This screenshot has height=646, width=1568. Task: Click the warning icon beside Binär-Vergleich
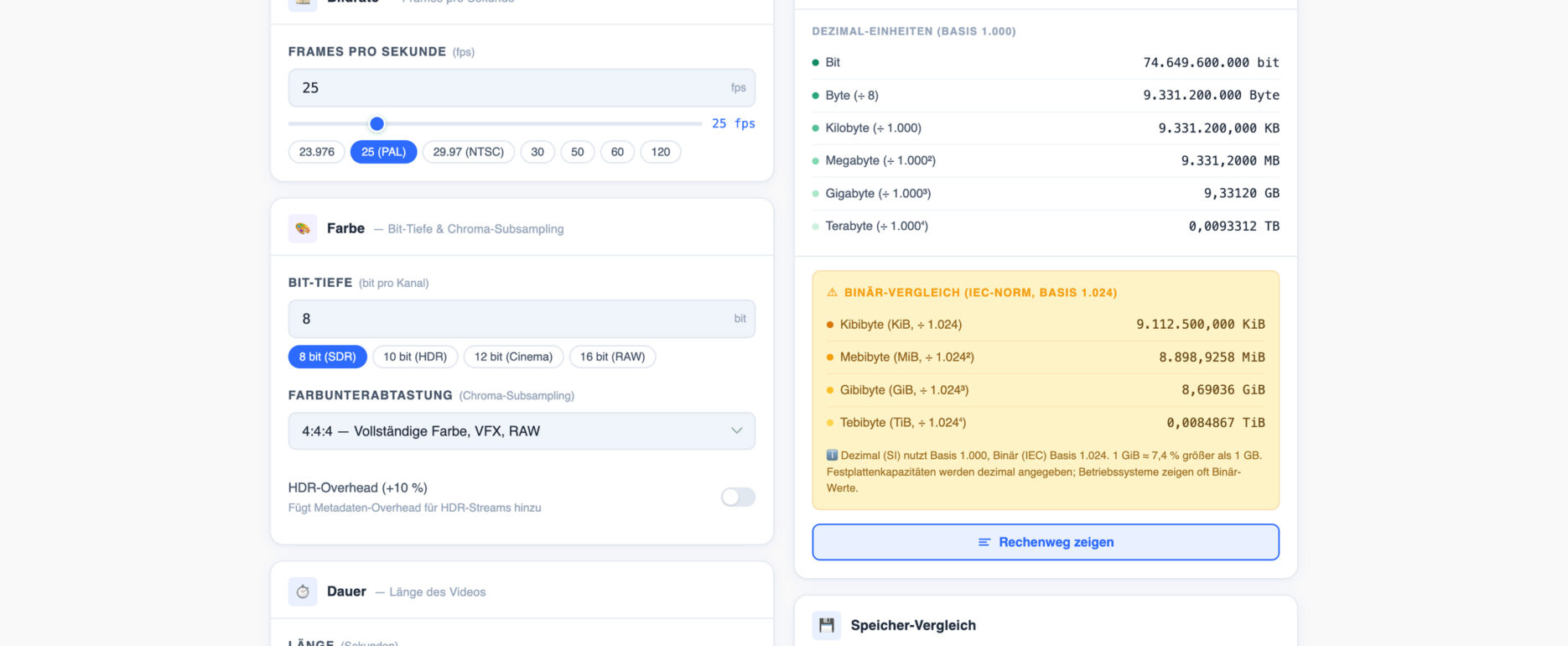[832, 293]
